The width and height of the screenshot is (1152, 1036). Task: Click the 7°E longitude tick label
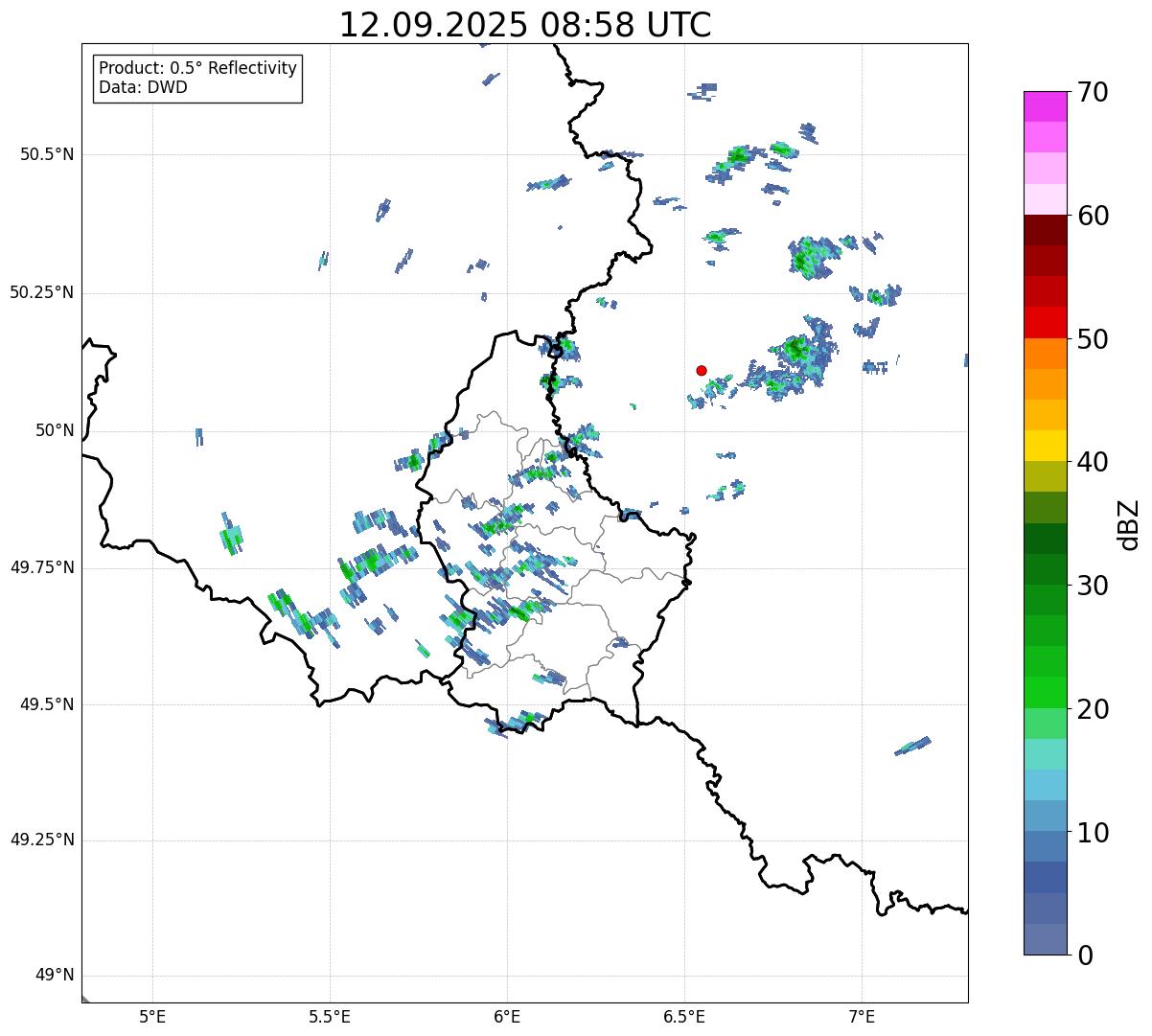862,1015
